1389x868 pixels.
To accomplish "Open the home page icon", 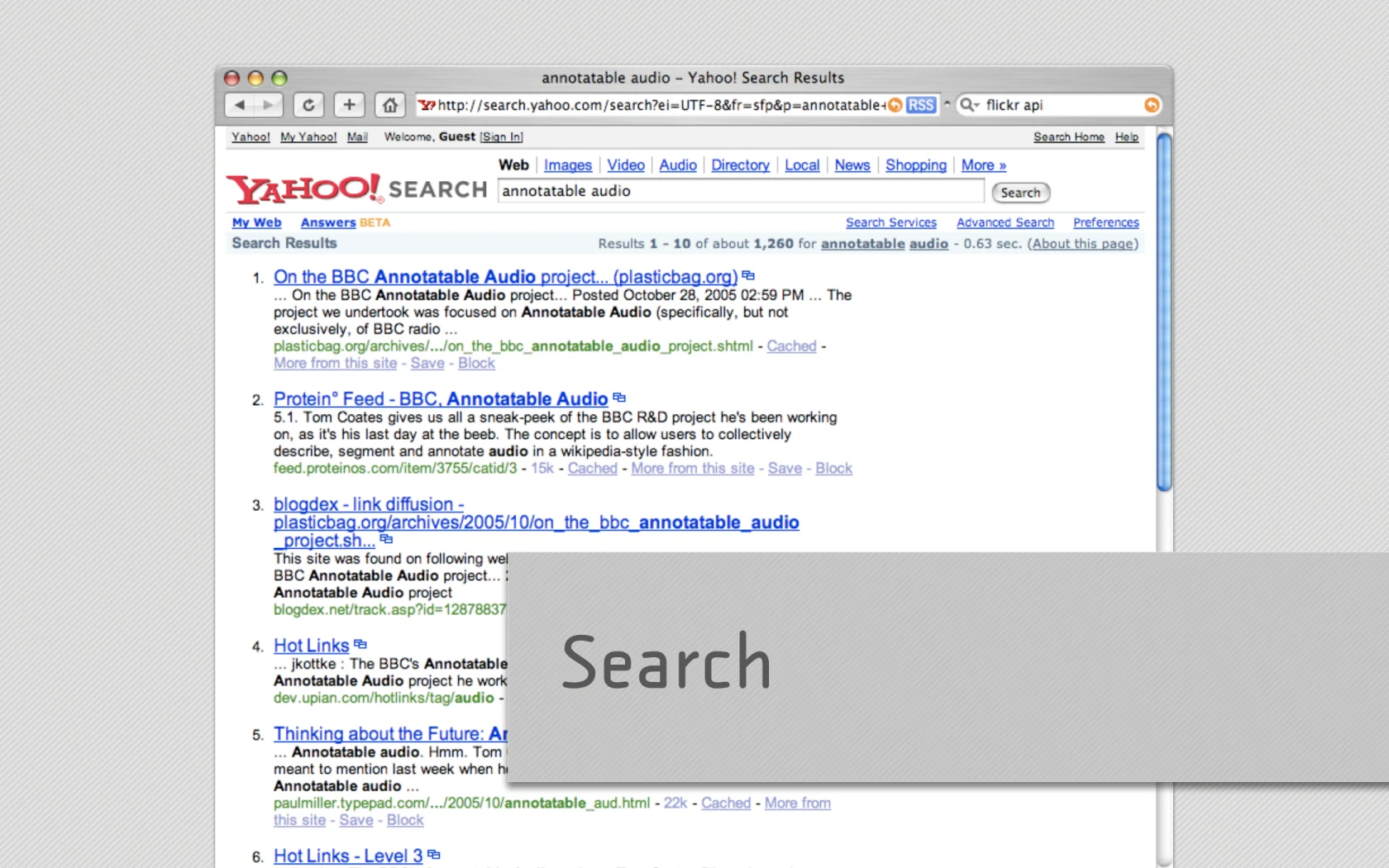I will coord(390,105).
